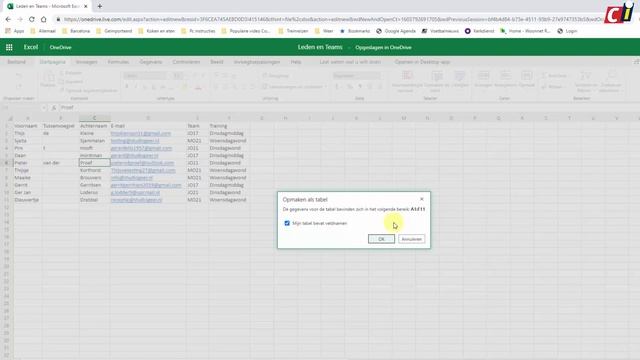Open the Invoegtoepassingen tab

[257, 62]
